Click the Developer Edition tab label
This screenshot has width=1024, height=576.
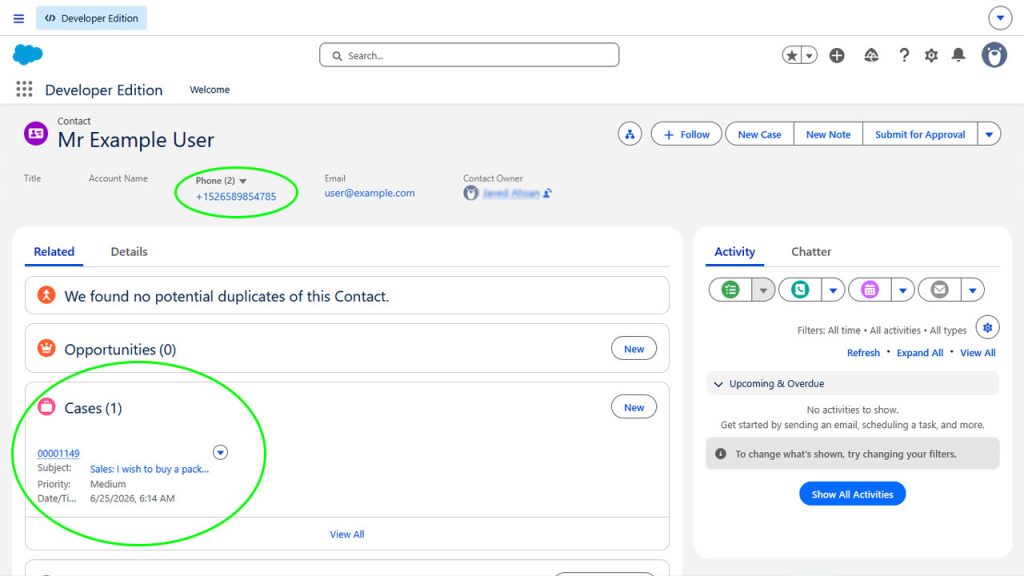(x=91, y=18)
